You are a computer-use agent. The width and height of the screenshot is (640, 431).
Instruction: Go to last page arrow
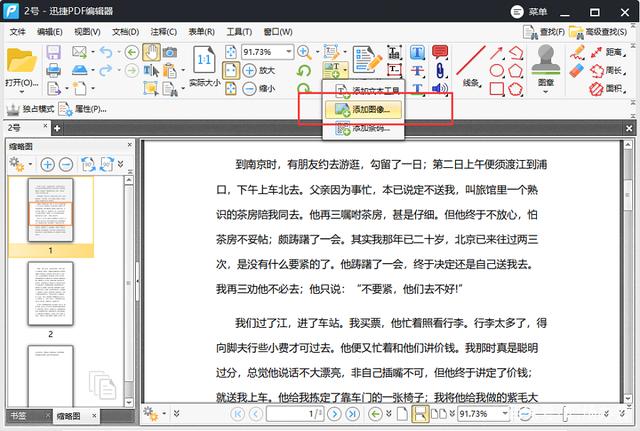(x=352, y=414)
